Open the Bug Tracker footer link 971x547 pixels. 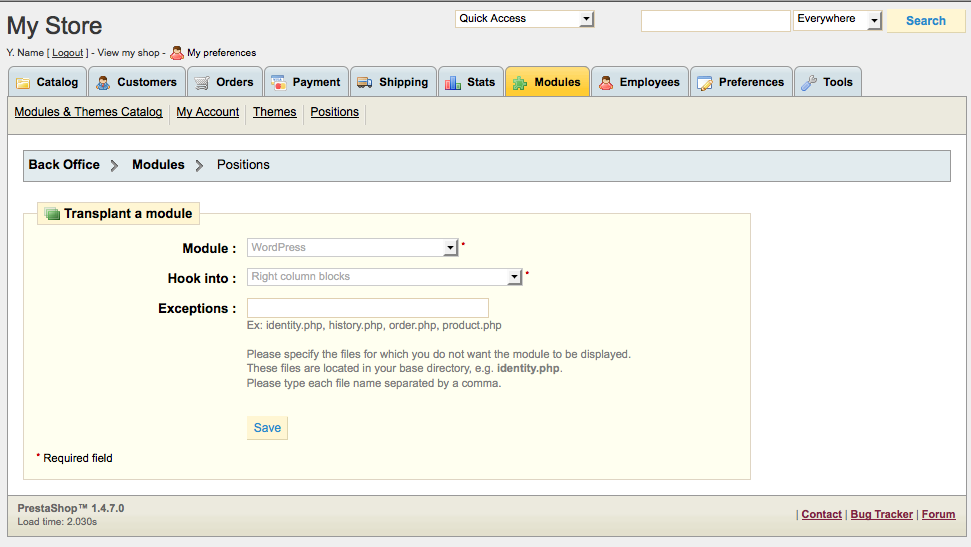[882, 514]
